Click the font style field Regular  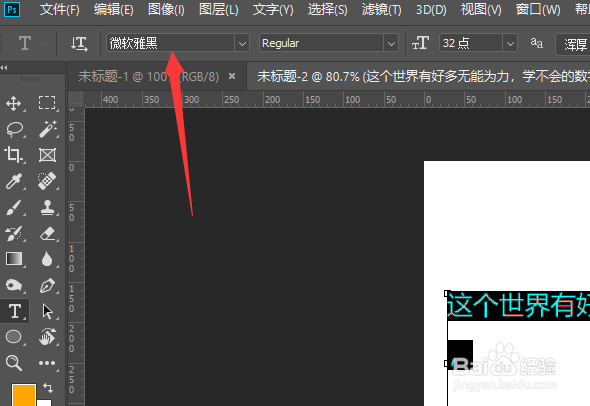click(321, 44)
